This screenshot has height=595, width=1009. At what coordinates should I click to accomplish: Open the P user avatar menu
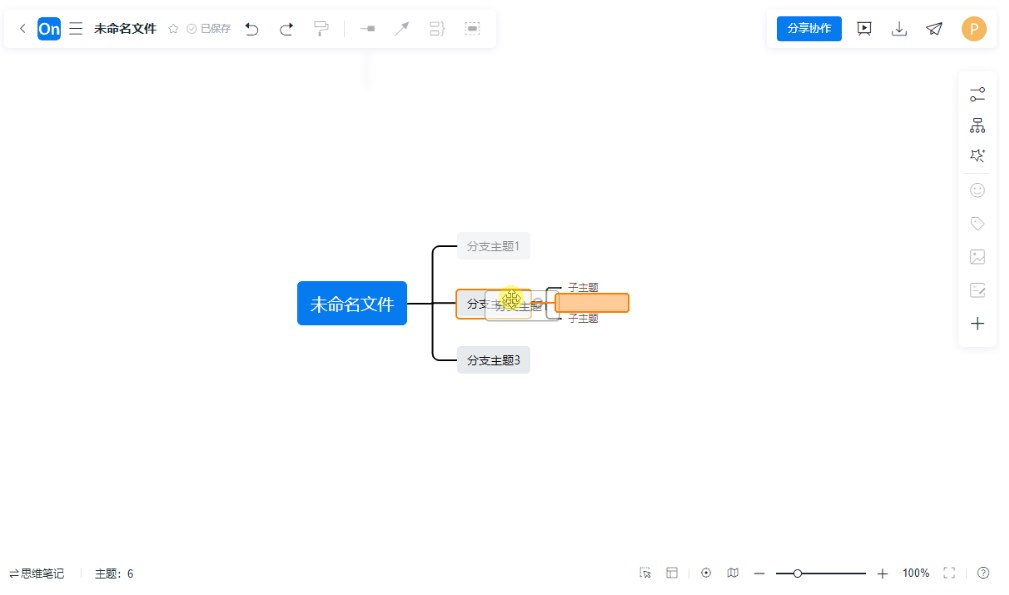coord(974,29)
